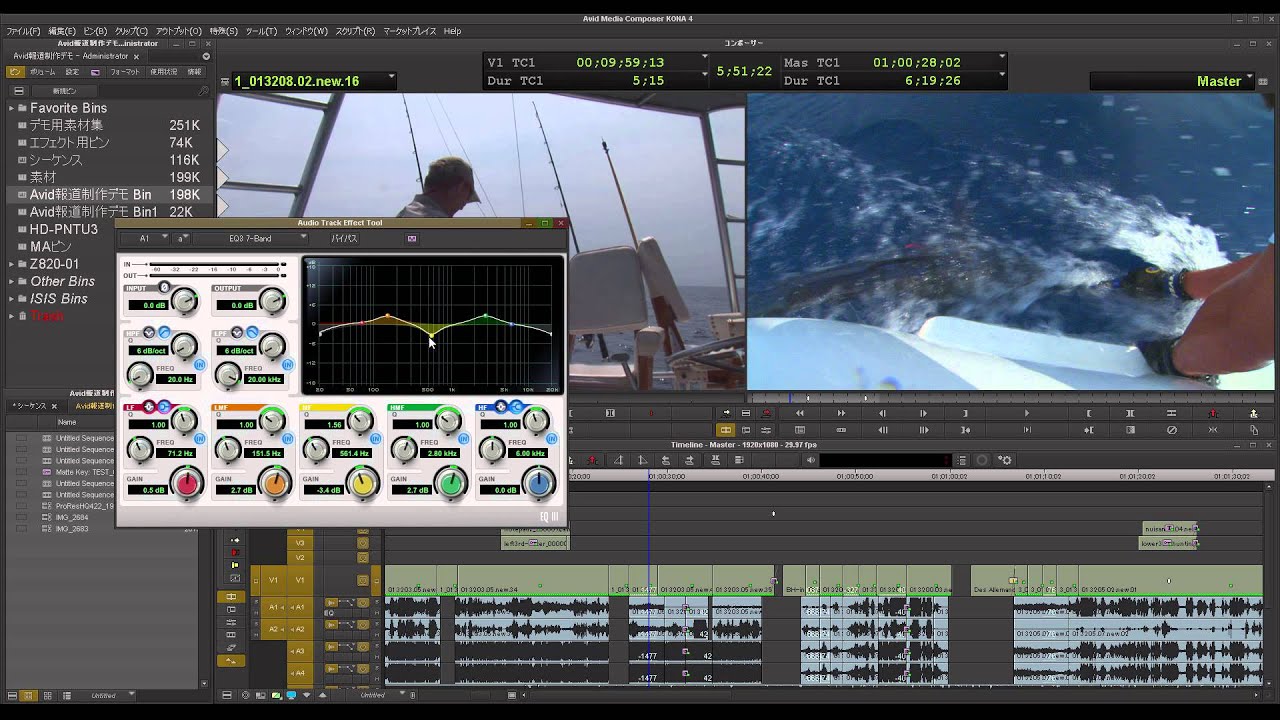
Task: Click the timeline focus icon at bottom
Action: coord(245,695)
